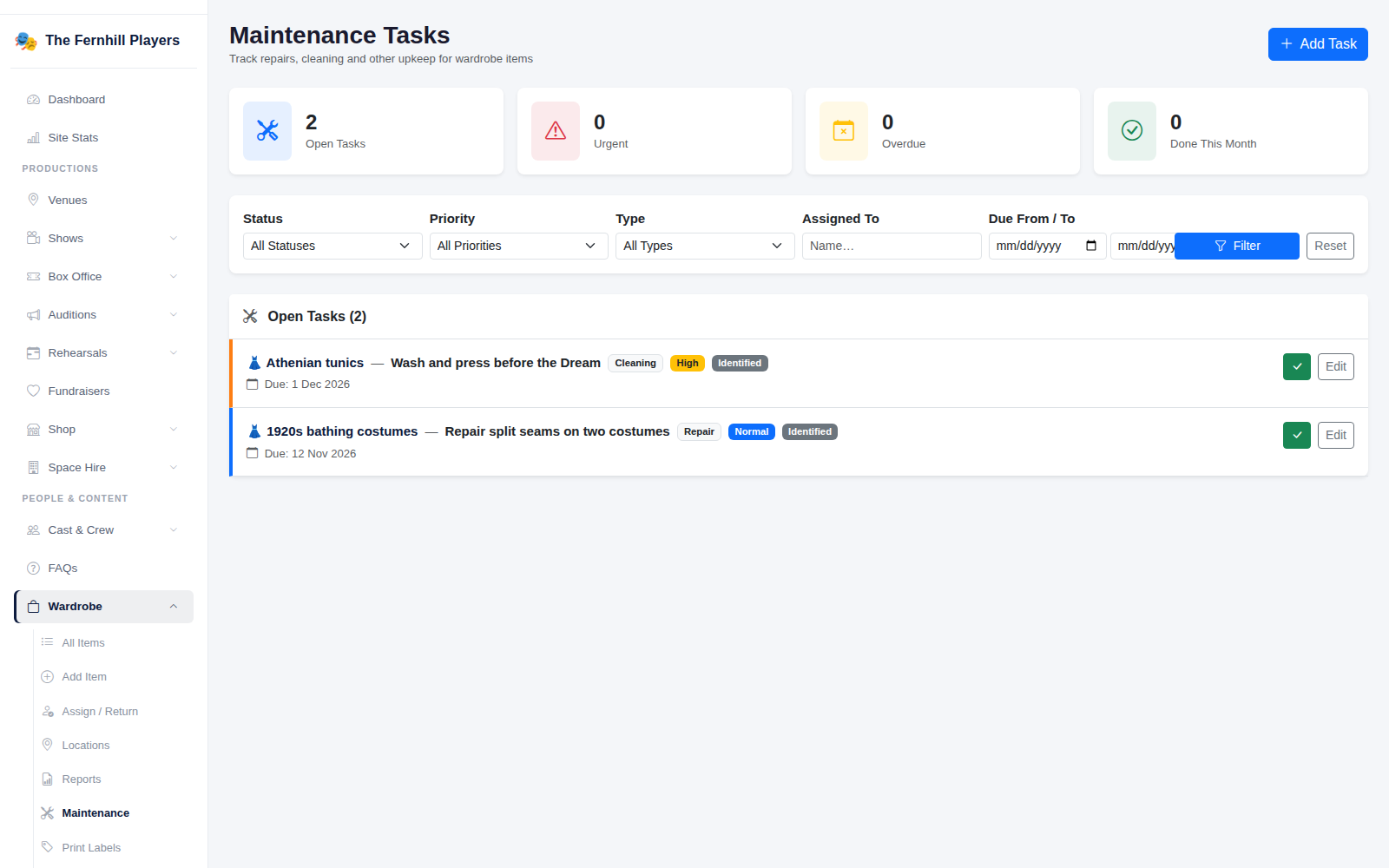Mark 1920s bathing costumes task complete
The height and width of the screenshot is (868, 1389).
(1297, 436)
